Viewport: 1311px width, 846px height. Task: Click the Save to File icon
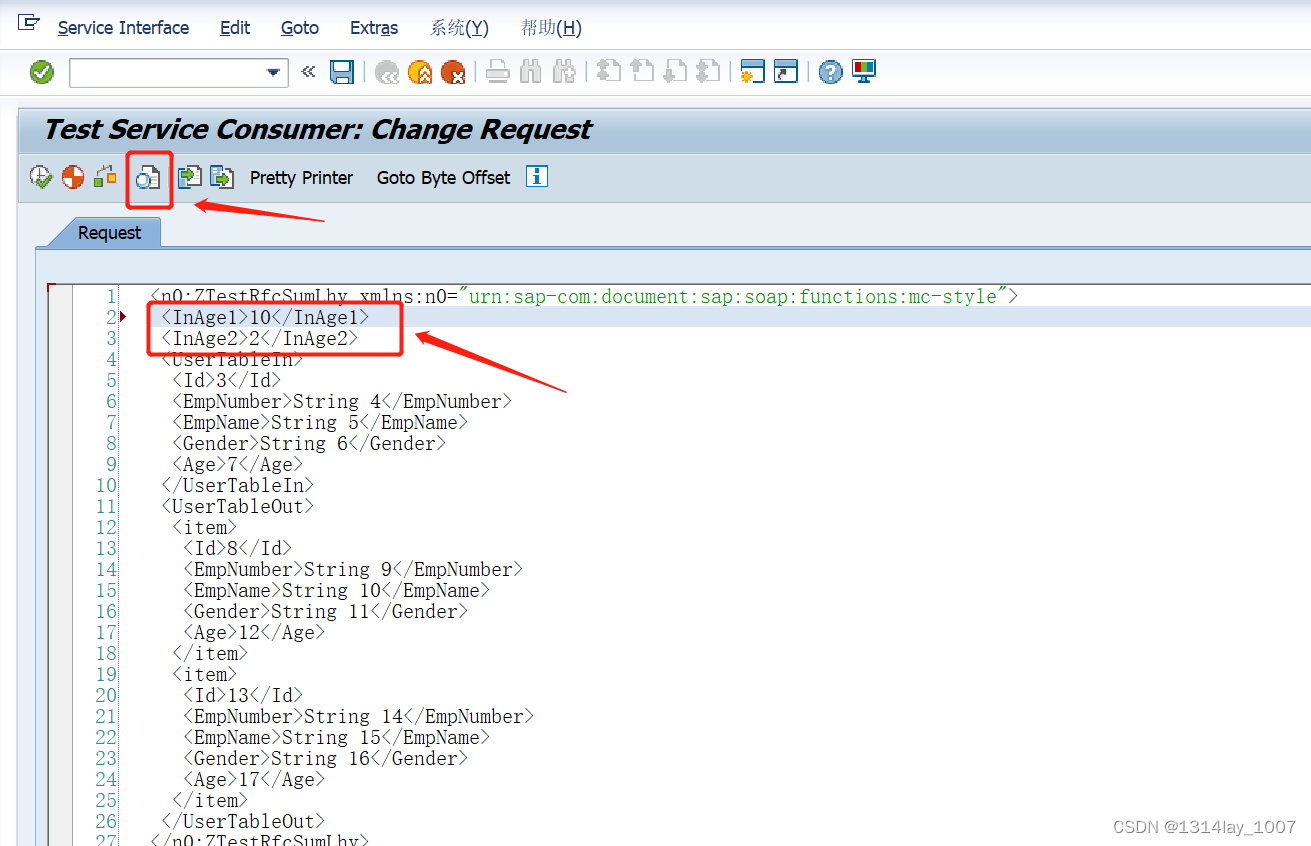(x=221, y=177)
